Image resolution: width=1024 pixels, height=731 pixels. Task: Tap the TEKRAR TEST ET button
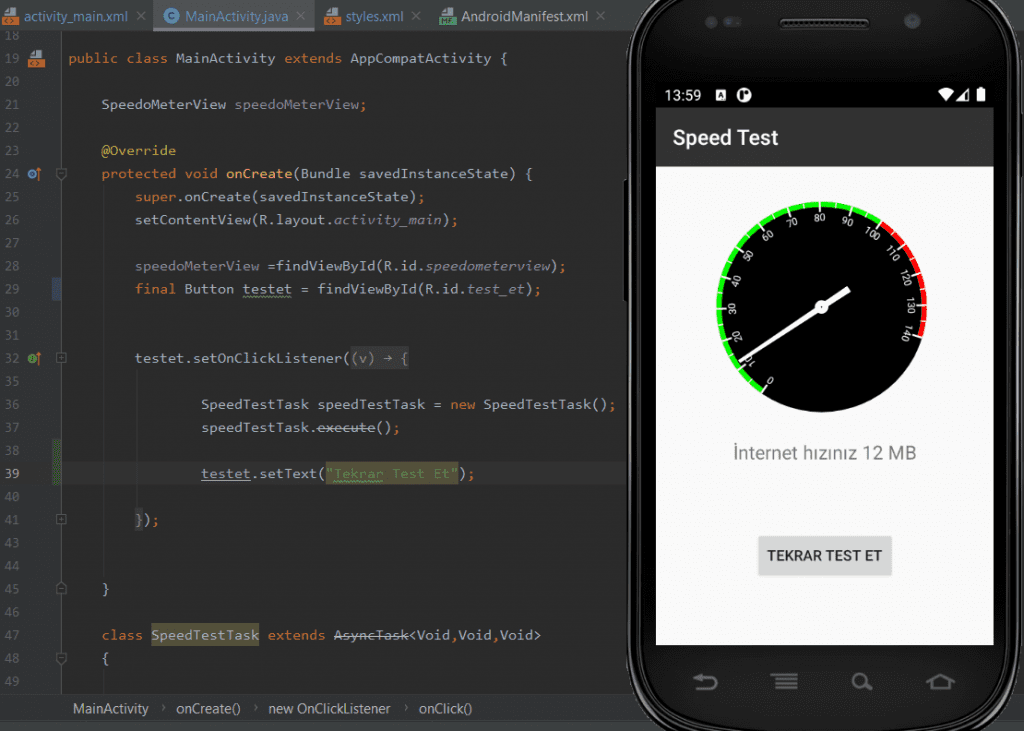click(824, 556)
